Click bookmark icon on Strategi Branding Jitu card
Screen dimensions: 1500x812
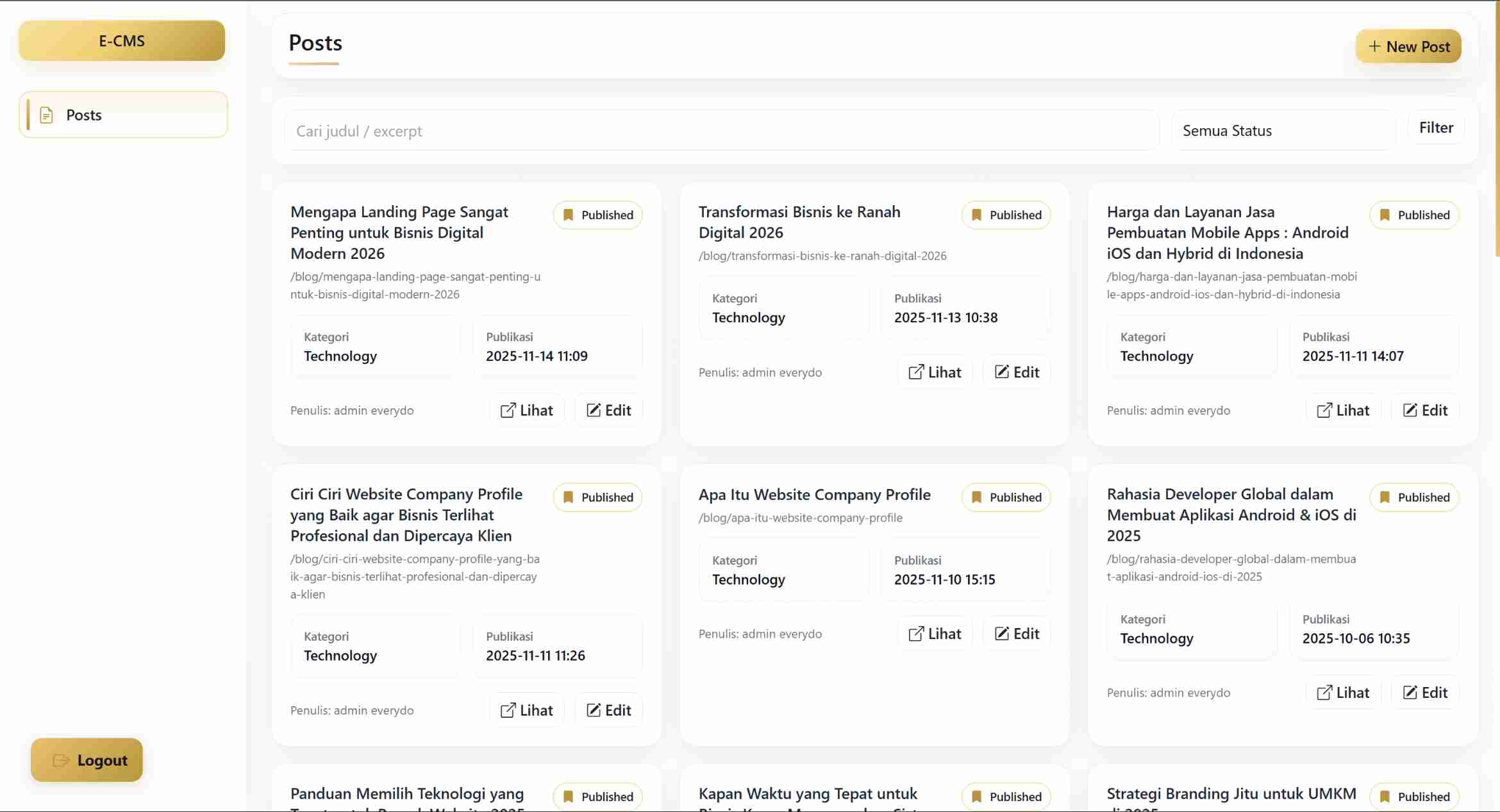(1385, 797)
